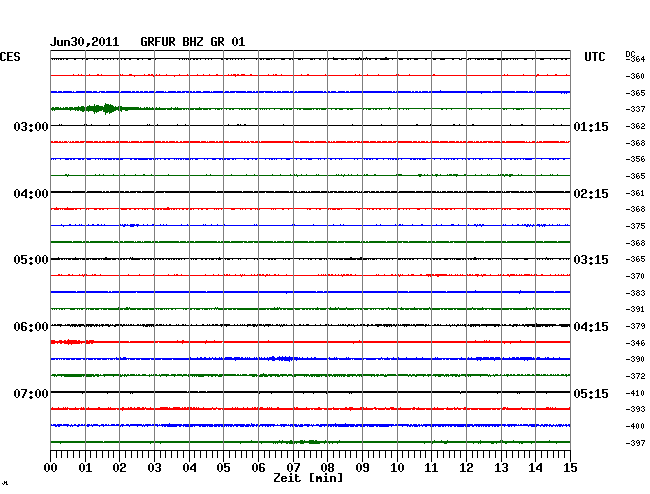Image resolution: width=650 pixels, height=494 pixels.
Task: Click the DC offset value -370
Action: (x=635, y=276)
